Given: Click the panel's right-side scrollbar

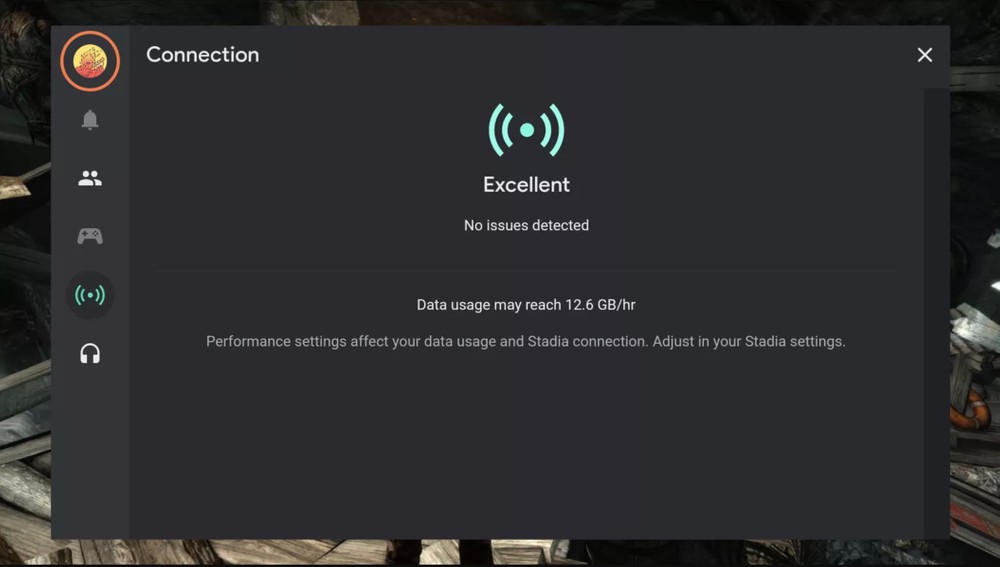Looking at the screenshot, I should click(936, 300).
